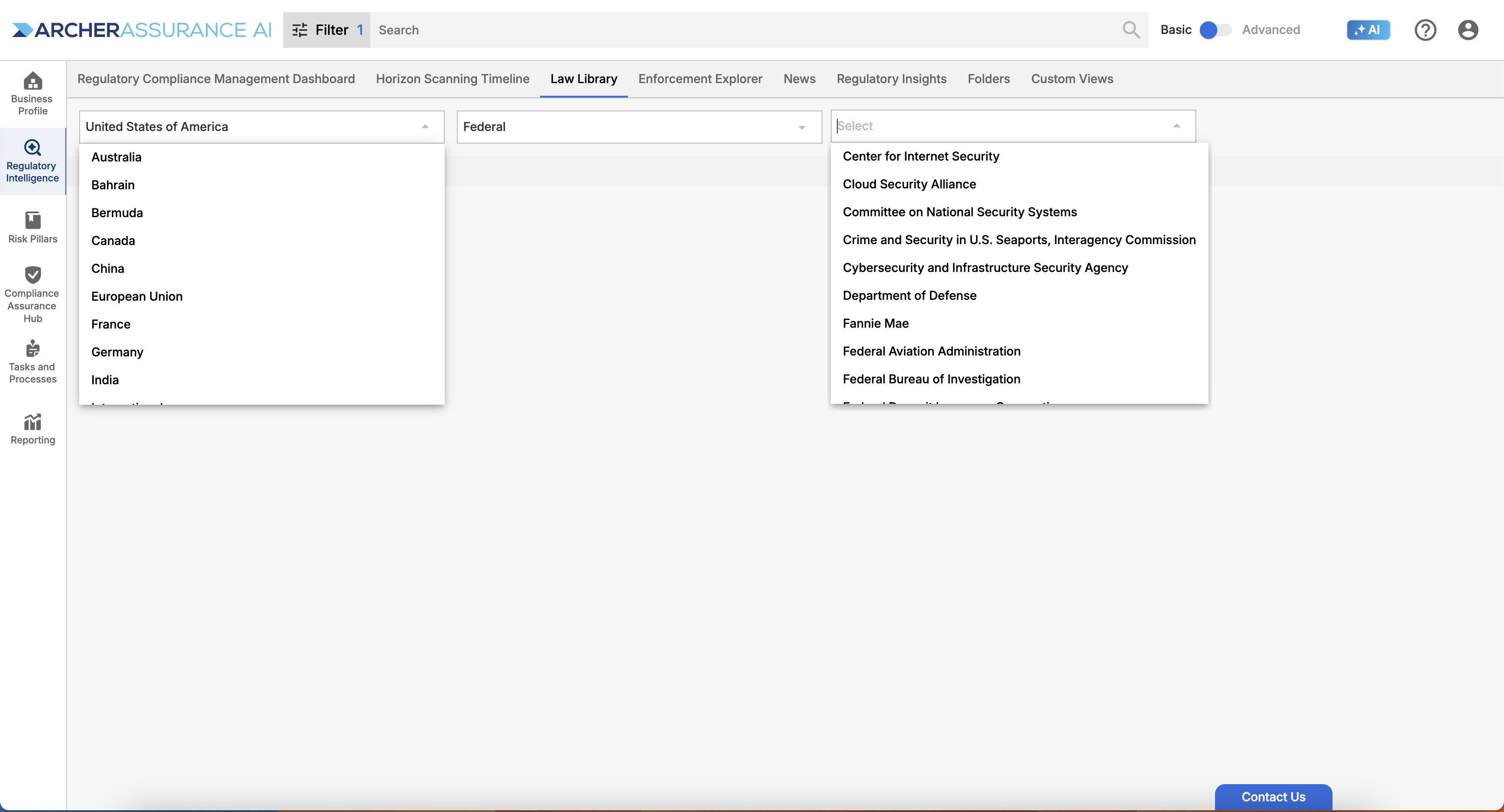Collapse the United States of America dropdown

click(425, 127)
